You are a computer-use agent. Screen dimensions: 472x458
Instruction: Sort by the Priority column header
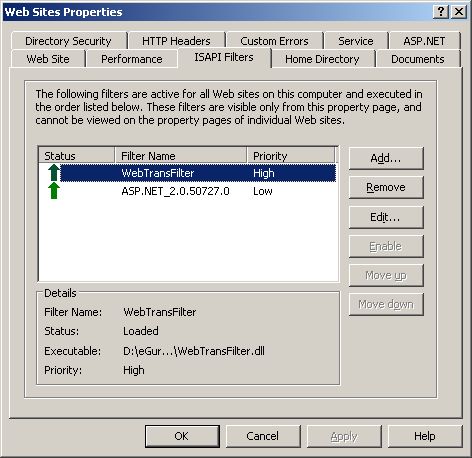tap(290, 156)
